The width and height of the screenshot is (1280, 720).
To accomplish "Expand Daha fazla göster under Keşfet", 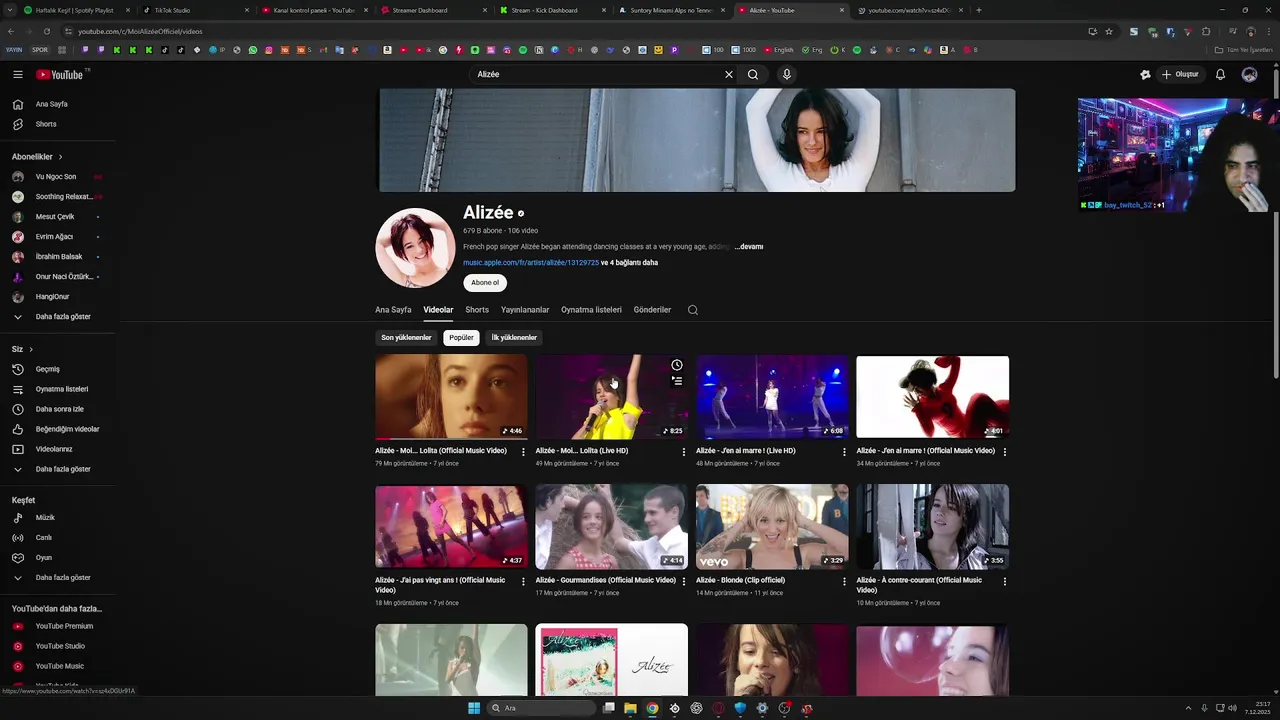I will (63, 578).
